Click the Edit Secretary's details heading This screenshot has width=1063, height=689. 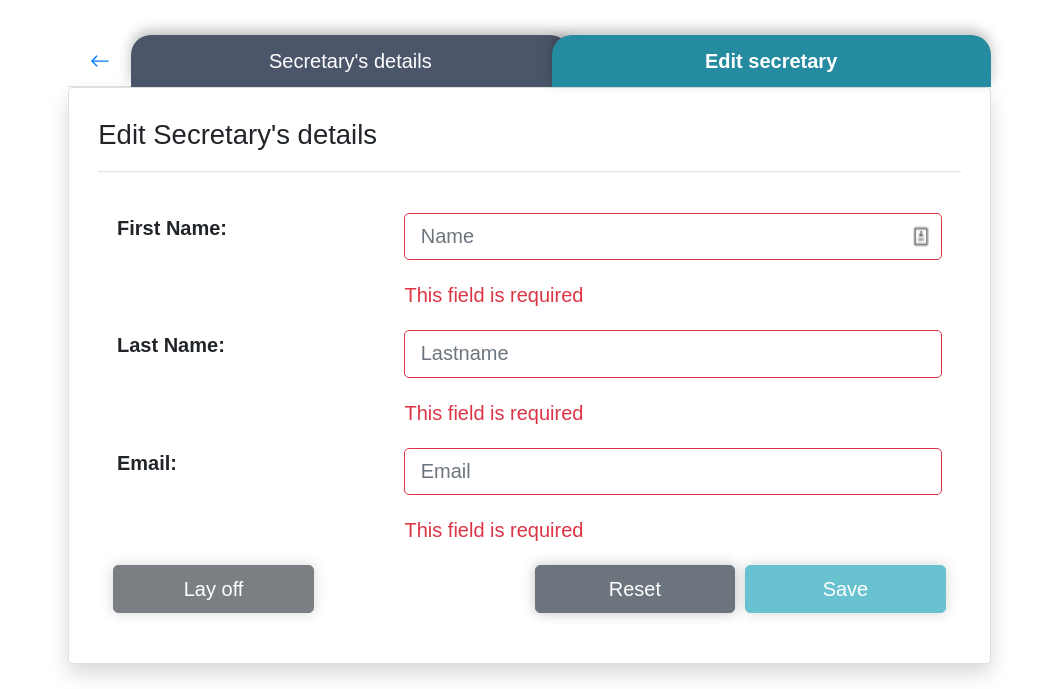pyautogui.click(x=237, y=135)
